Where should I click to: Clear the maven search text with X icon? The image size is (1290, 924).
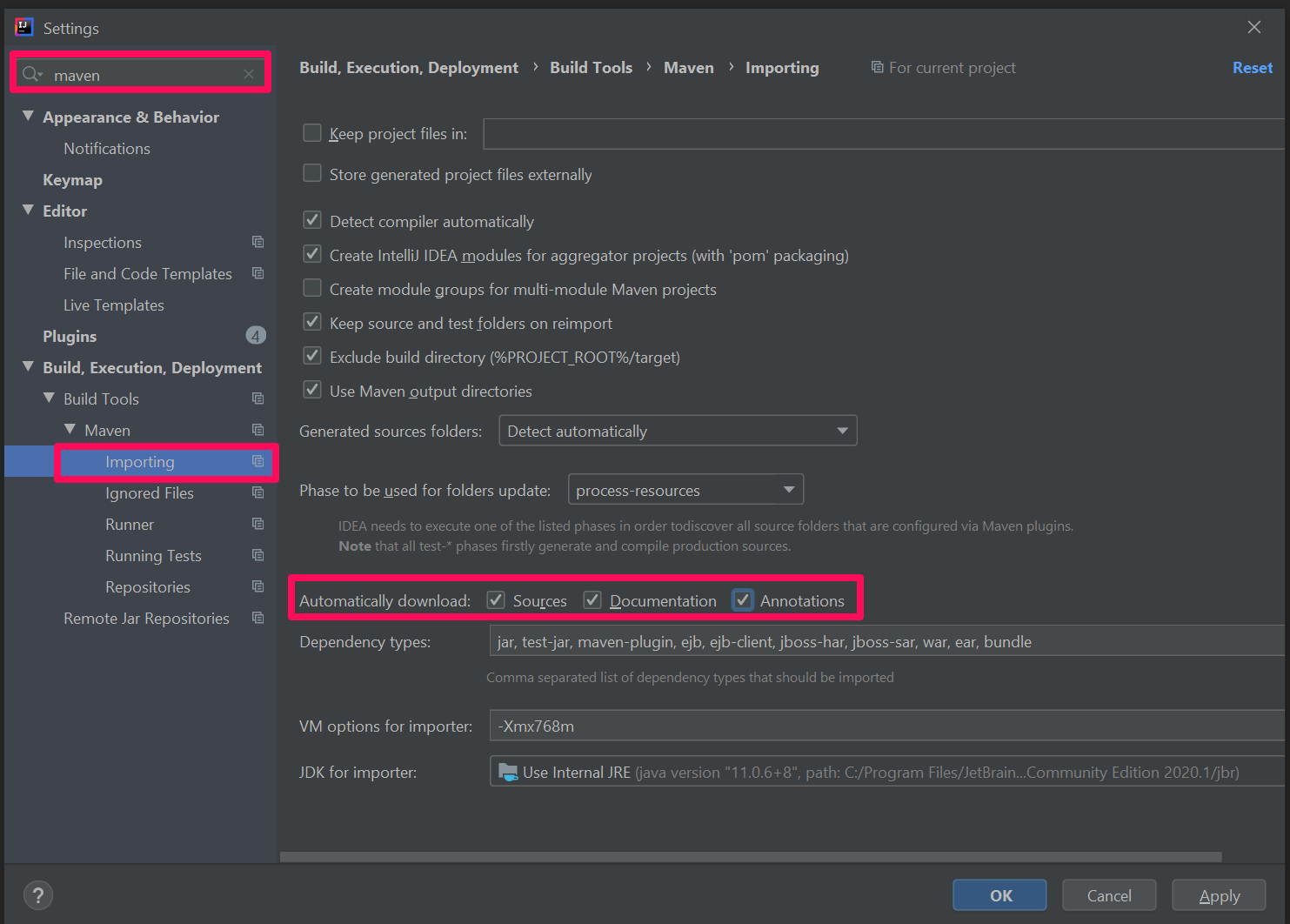click(x=249, y=75)
